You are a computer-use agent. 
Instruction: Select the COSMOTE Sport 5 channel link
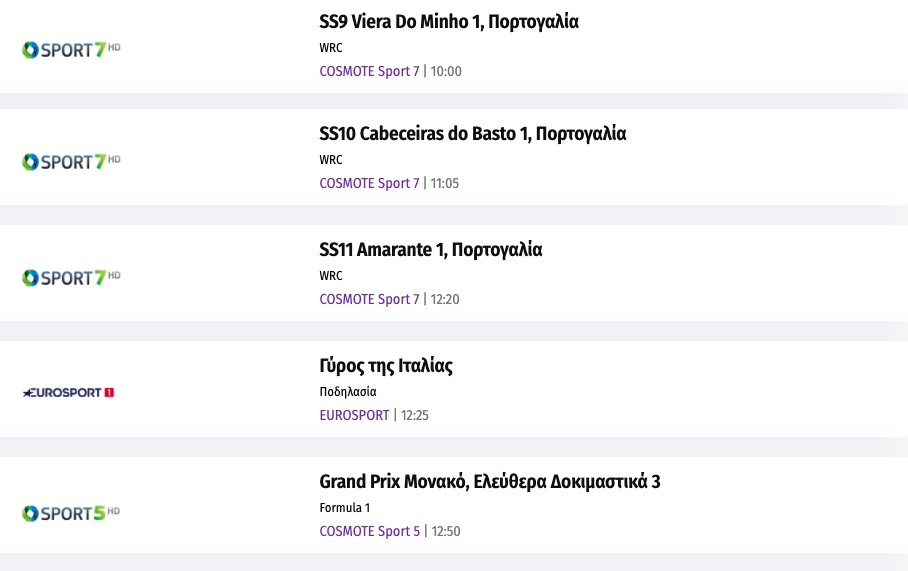coord(369,531)
